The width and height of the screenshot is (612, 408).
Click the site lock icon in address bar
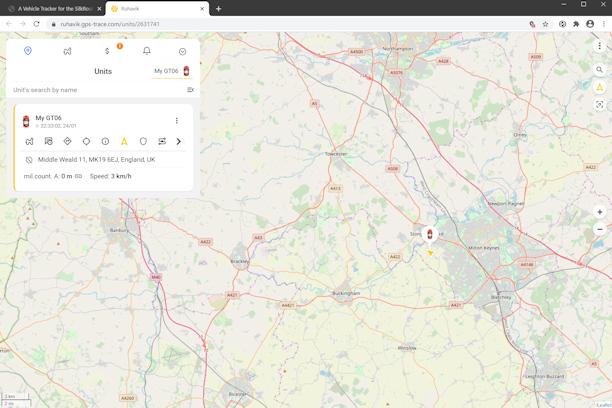53,24
